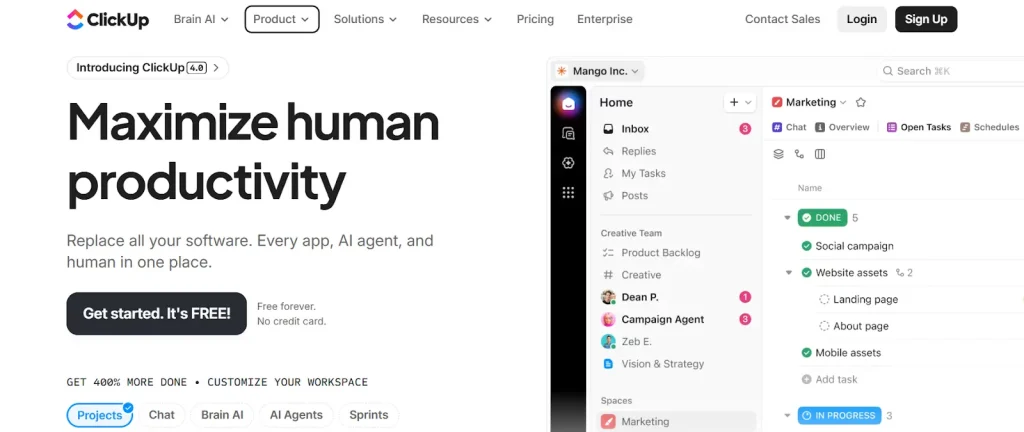Click the plus button next to Home
This screenshot has height=432, width=1024.
point(734,102)
